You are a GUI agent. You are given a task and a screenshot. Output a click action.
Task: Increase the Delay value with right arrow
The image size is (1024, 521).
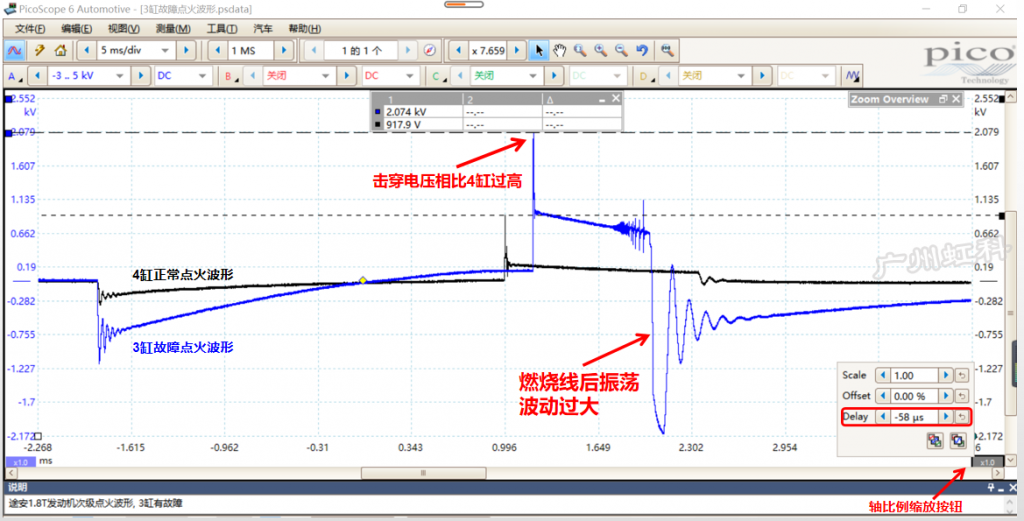[945, 417]
